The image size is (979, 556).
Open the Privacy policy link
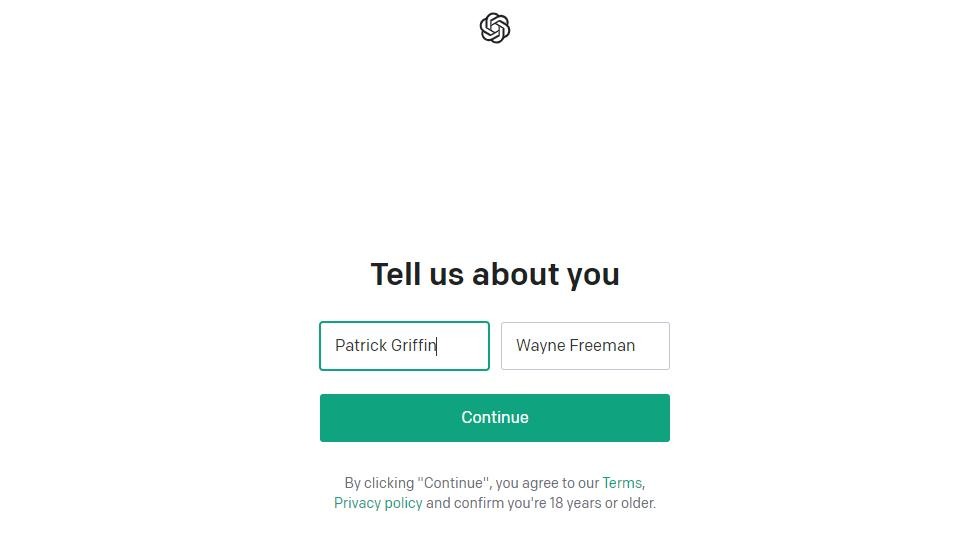coord(378,503)
